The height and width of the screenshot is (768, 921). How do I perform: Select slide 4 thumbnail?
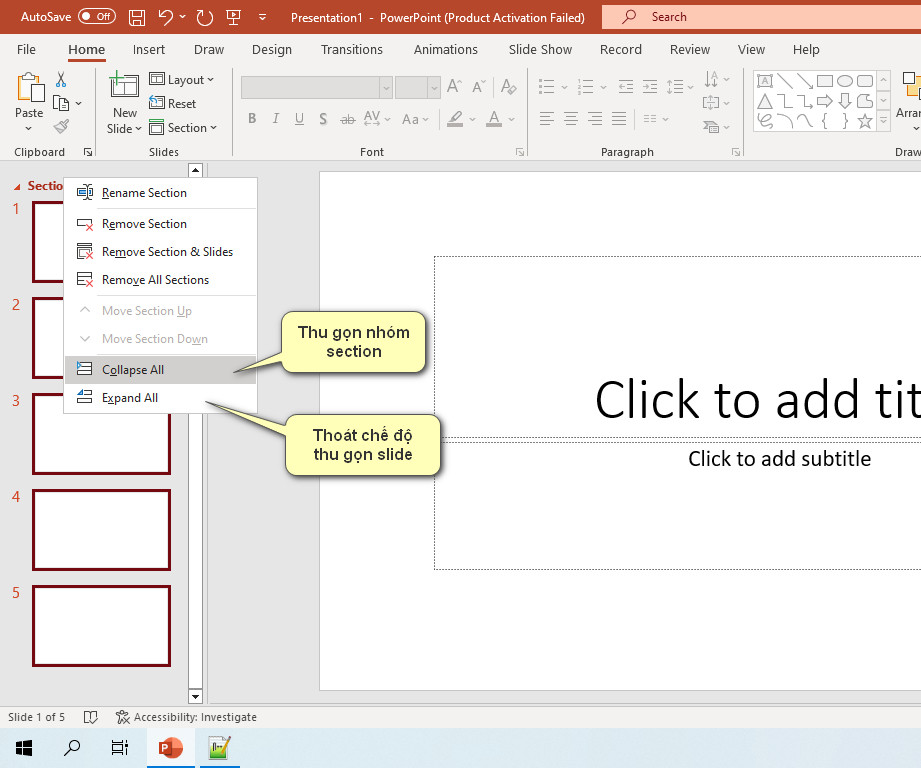[x=102, y=530]
